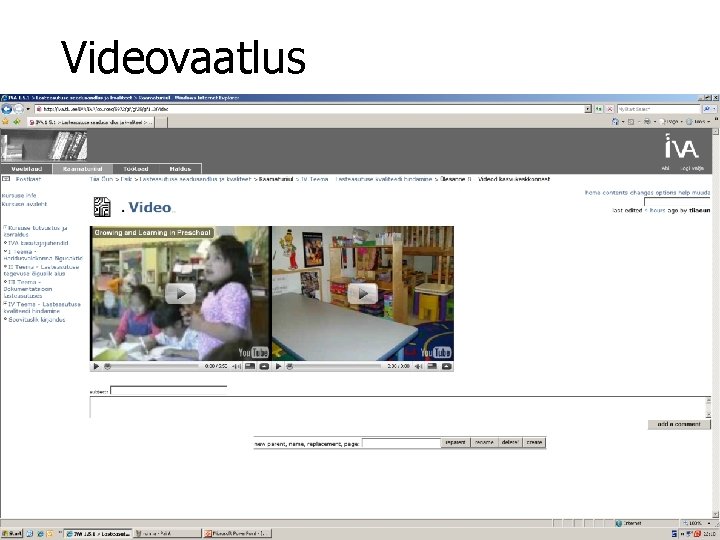Click the wiki contents link
This screenshot has width=720, height=540.
pos(615,192)
